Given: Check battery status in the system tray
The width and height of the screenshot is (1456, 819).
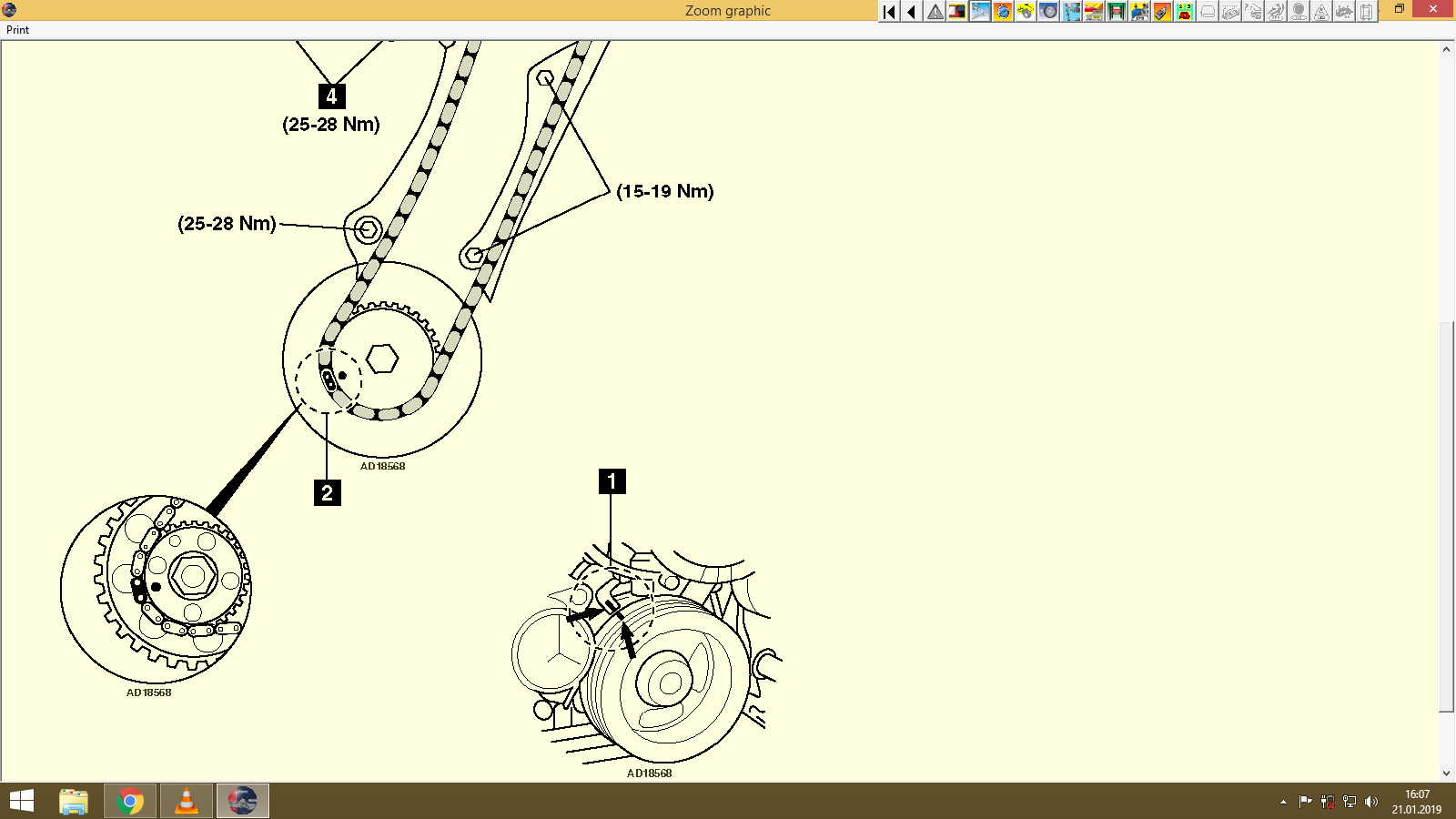Looking at the screenshot, I should pos(1328,802).
